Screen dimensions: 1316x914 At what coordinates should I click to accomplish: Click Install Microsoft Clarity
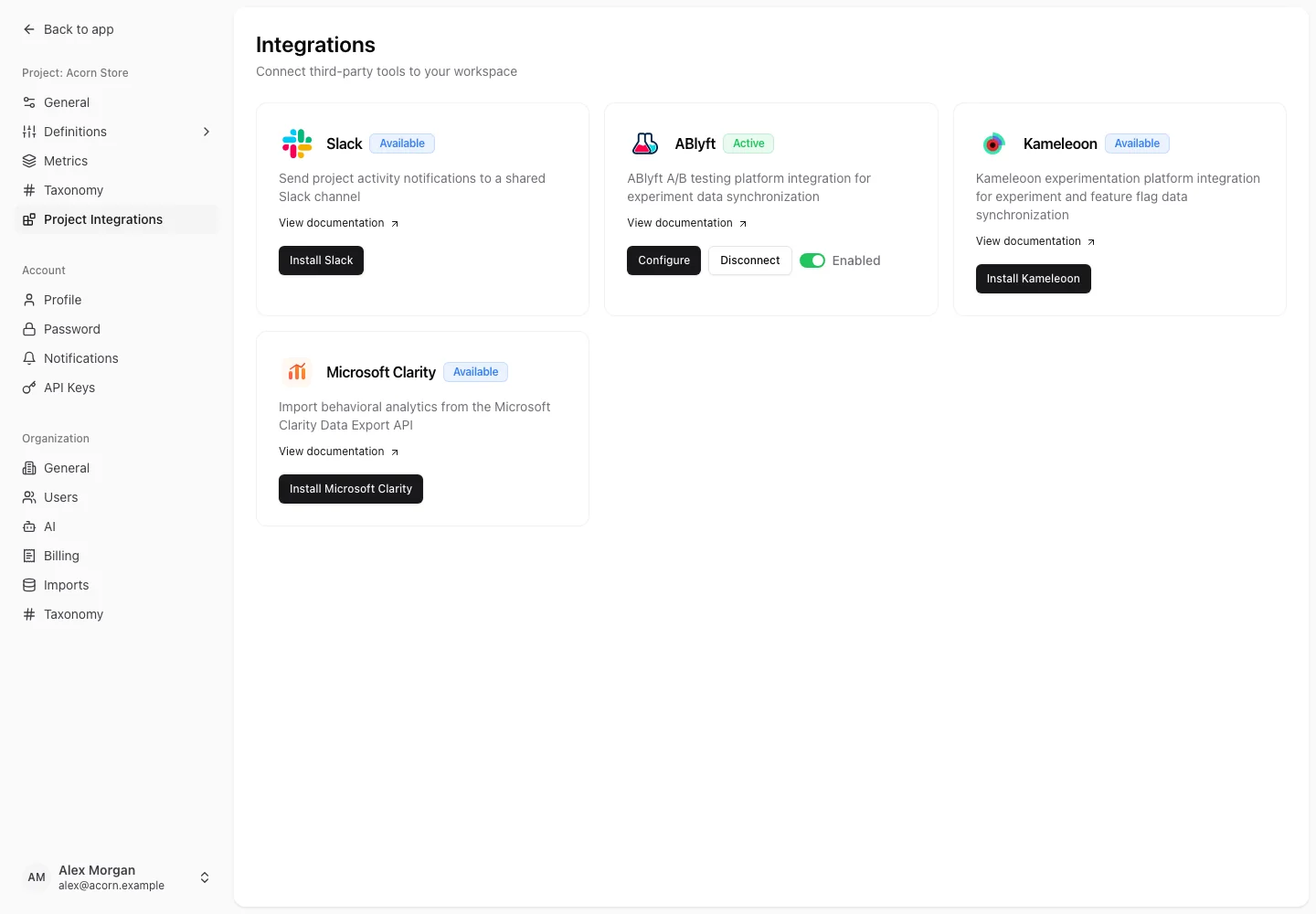(x=351, y=489)
